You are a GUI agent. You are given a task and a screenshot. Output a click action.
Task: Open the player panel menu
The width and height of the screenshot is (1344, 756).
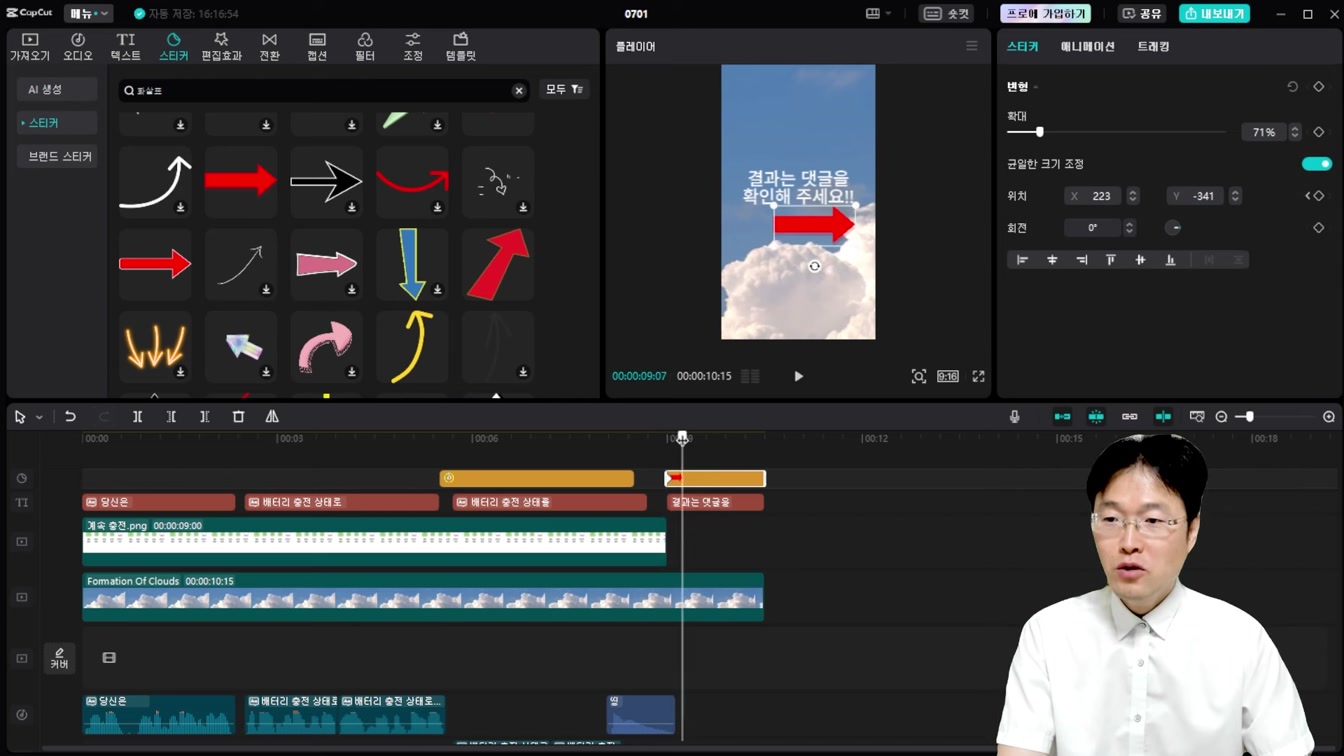[x=971, y=46]
